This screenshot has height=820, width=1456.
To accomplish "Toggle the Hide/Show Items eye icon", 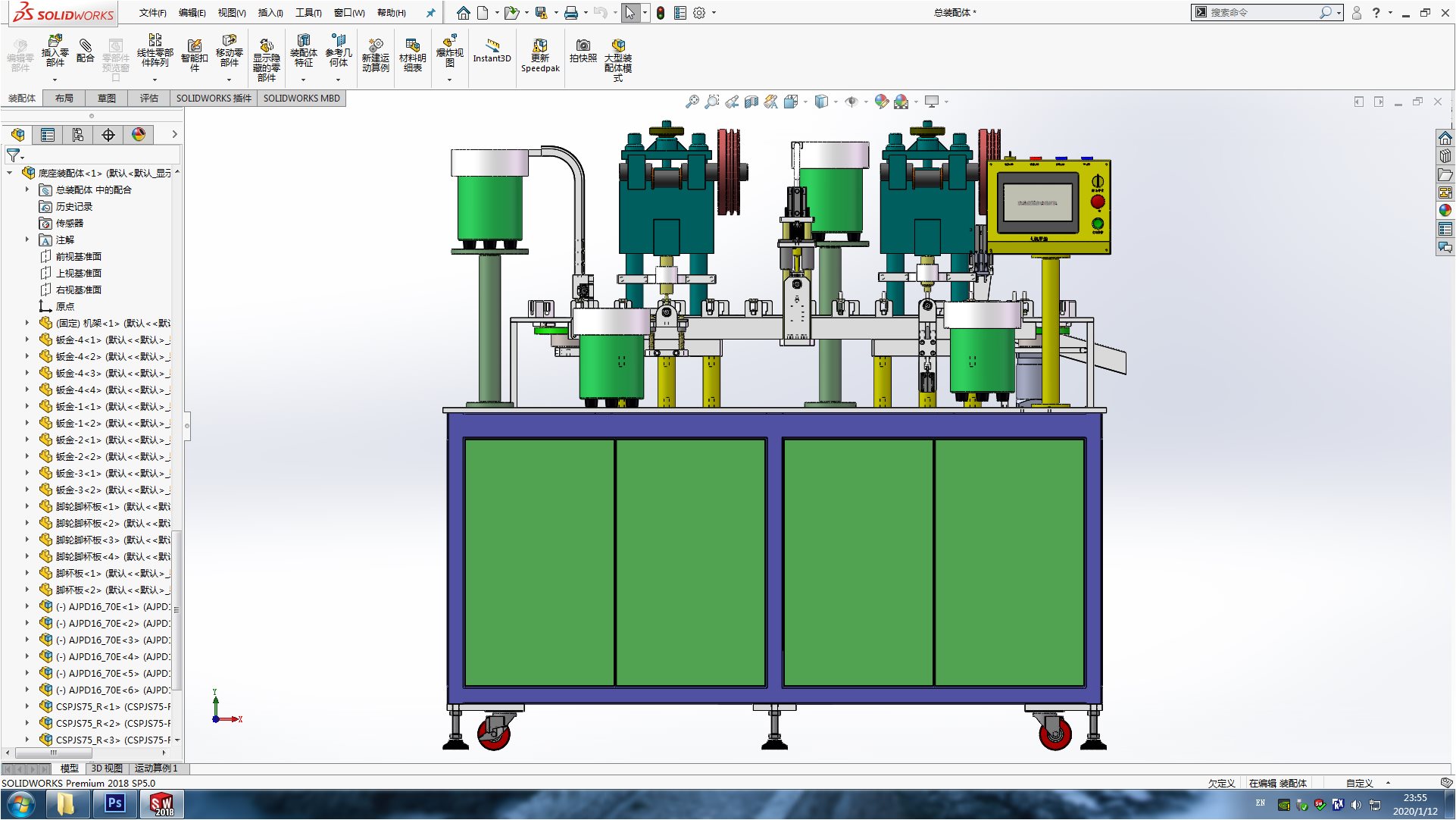I will coord(851,102).
